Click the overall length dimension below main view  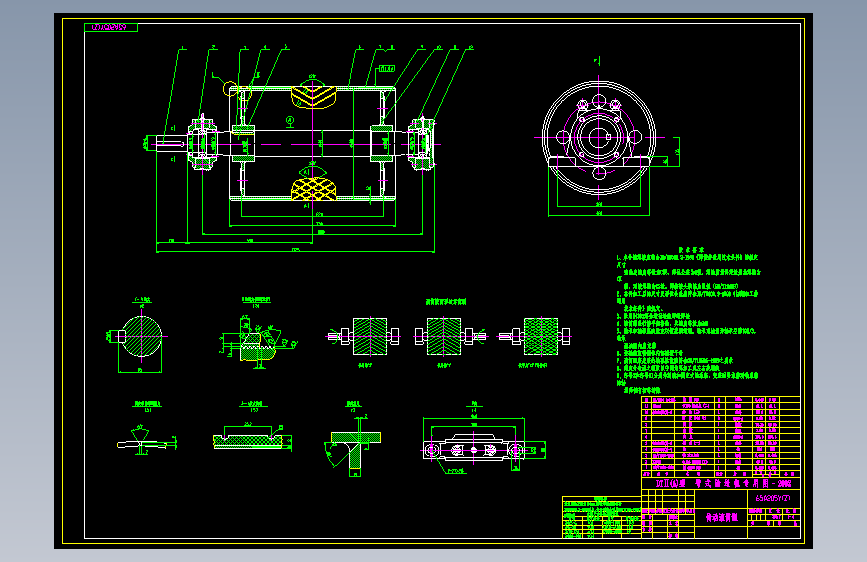click(x=295, y=251)
